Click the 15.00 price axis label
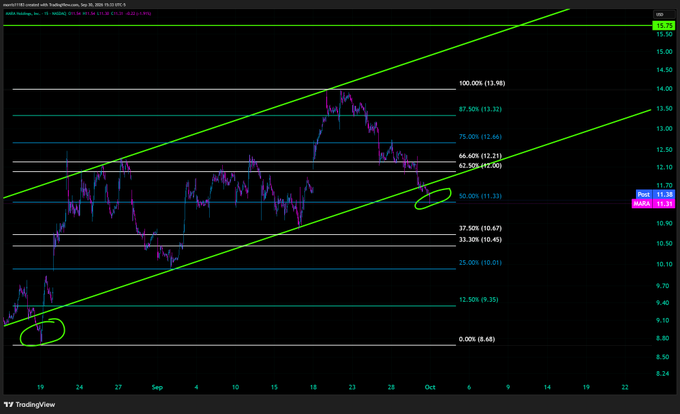This screenshot has height=414, width=680. coord(664,52)
